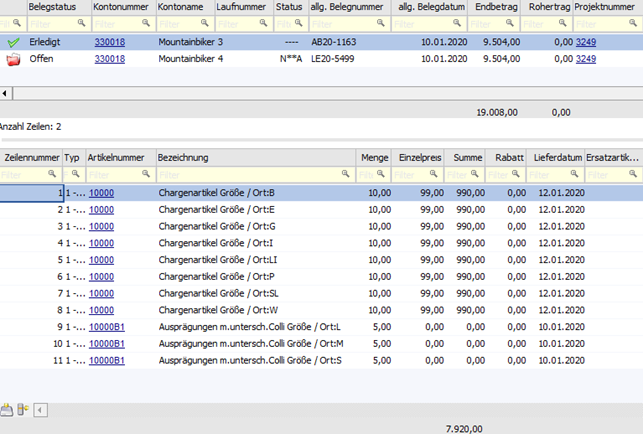The height and width of the screenshot is (434, 643).
Task: Open project link 3249 in the Offen row
Action: [584, 60]
